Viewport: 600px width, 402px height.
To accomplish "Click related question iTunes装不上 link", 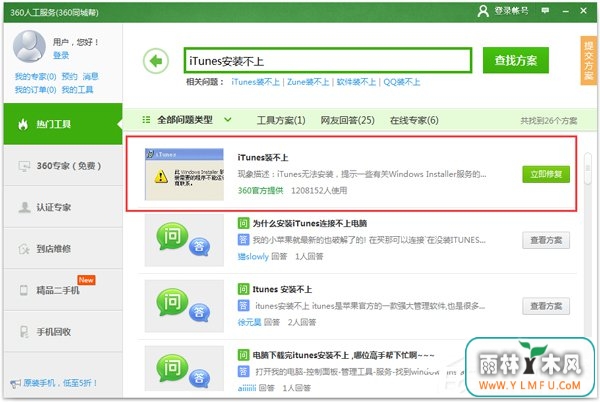I will 256,82.
